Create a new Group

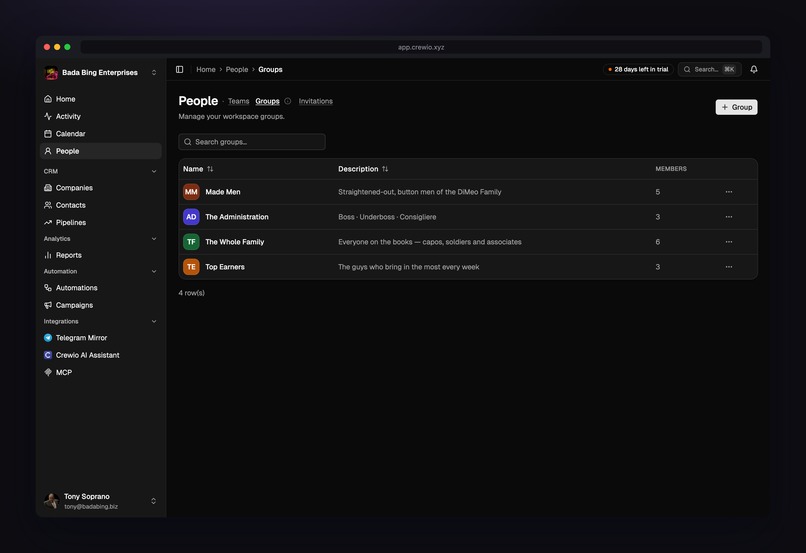click(x=736, y=107)
